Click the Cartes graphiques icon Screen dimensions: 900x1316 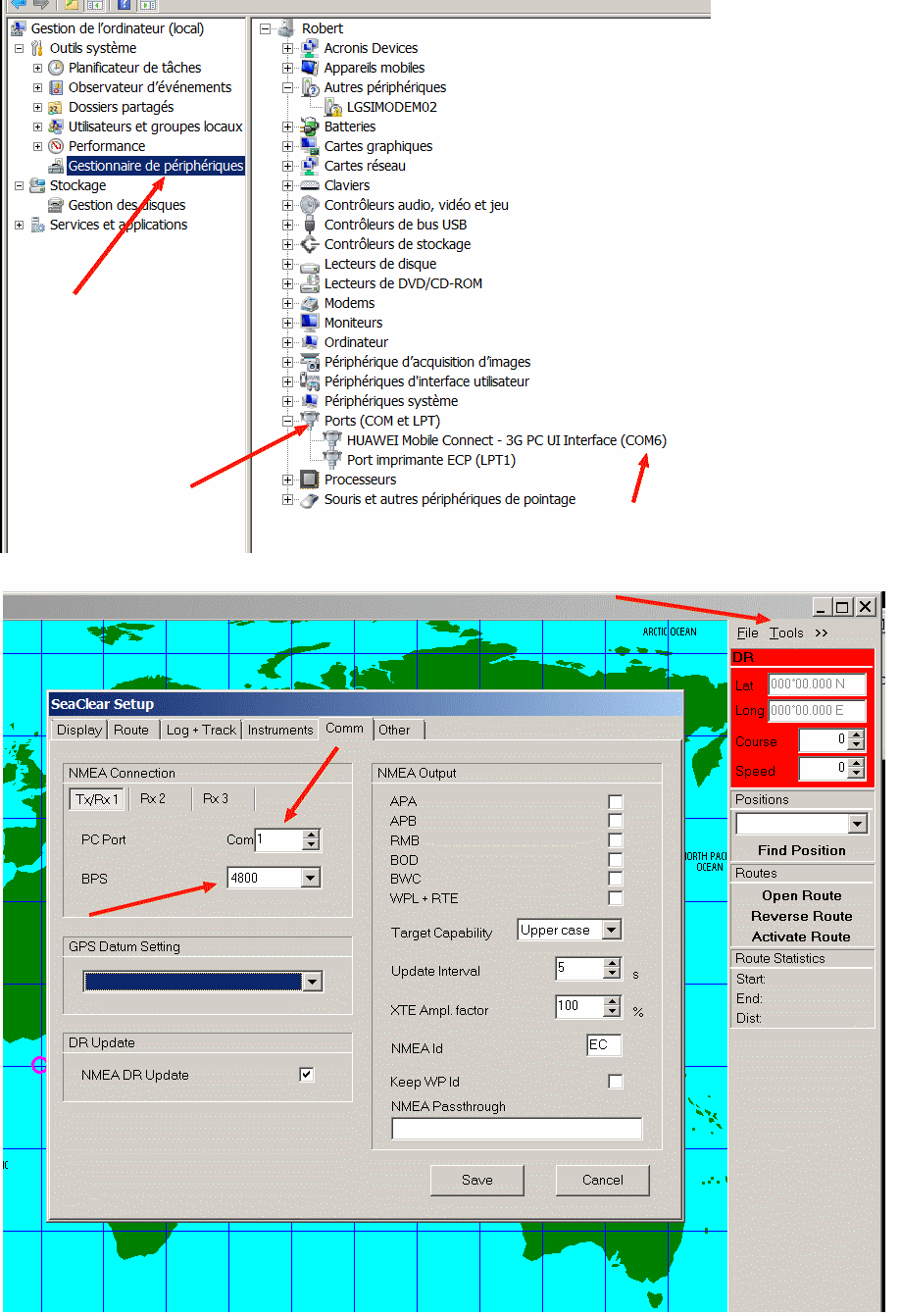tap(310, 146)
